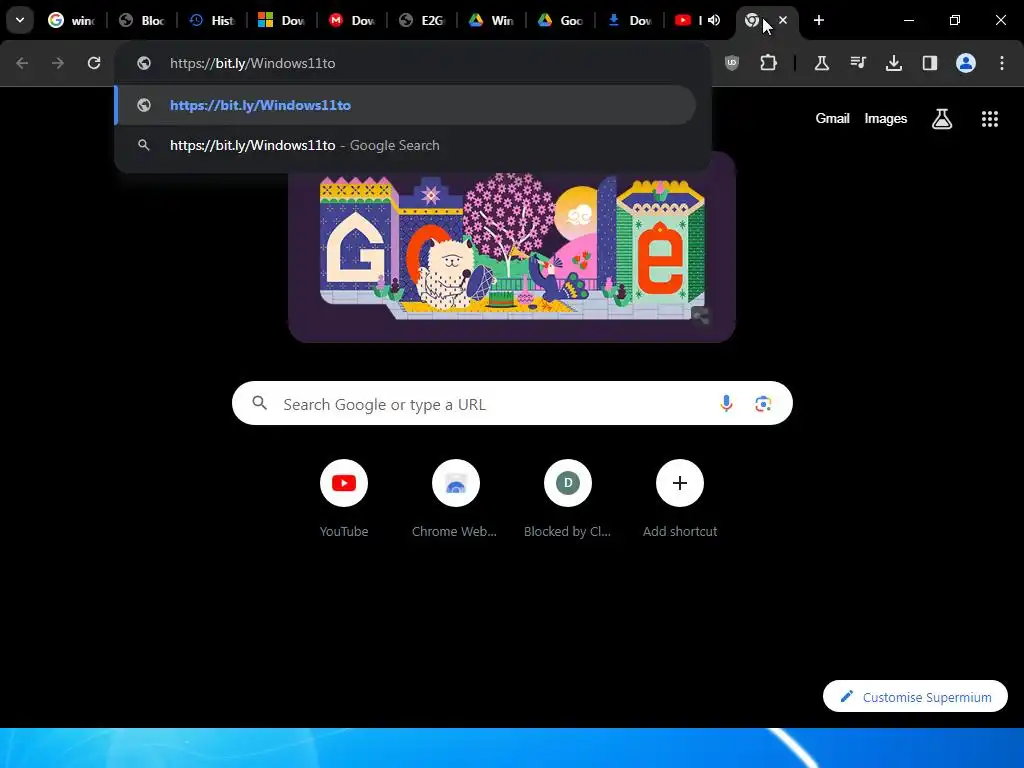Share the Google Doodle
This screenshot has width=1024, height=768.
point(700,317)
